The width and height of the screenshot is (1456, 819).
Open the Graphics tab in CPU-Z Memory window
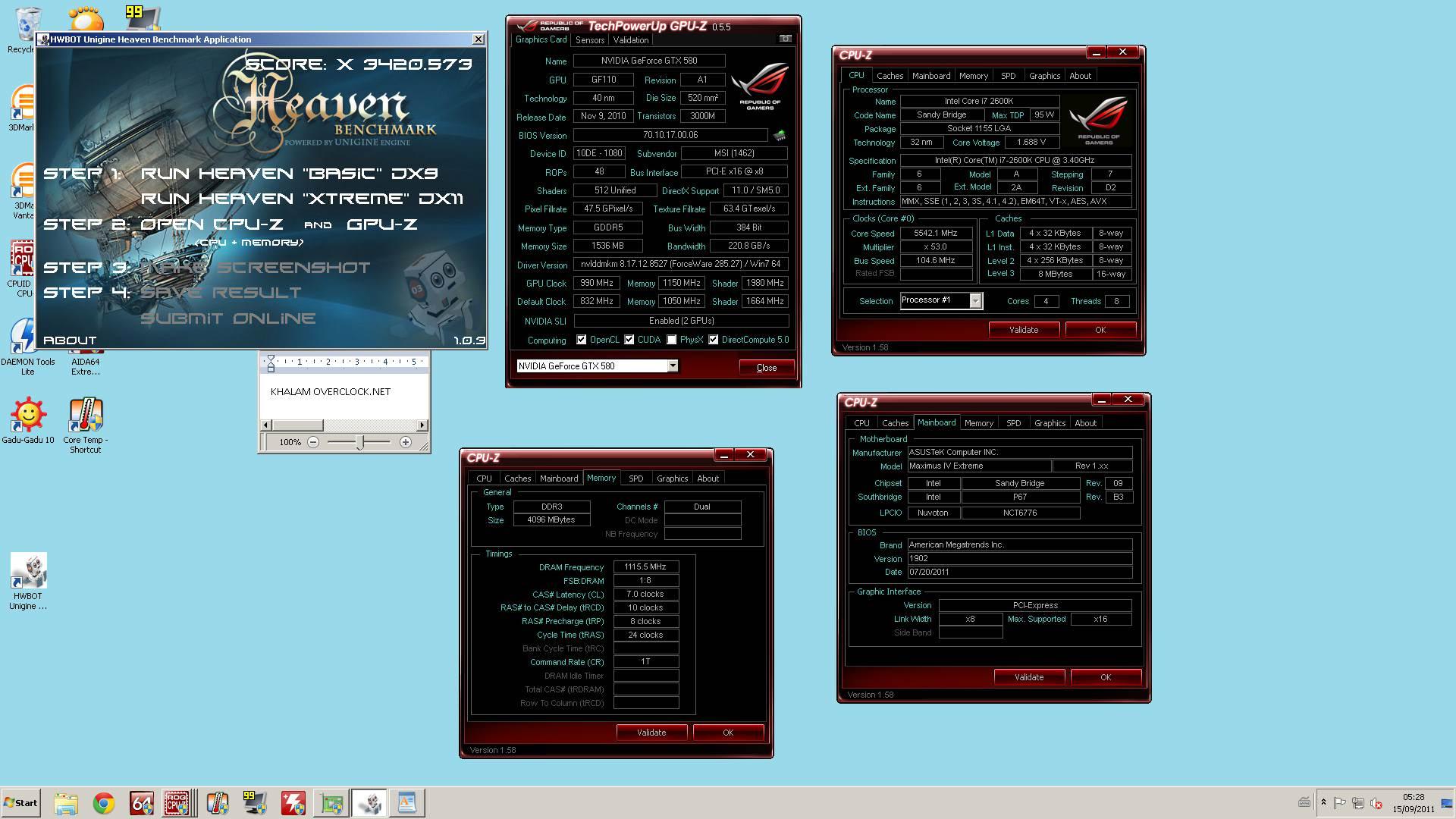673,479
